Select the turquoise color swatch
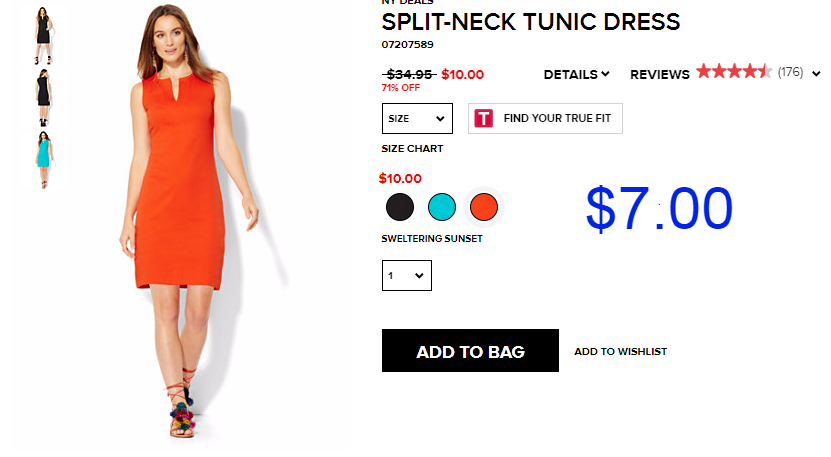831x457 pixels. [441, 207]
